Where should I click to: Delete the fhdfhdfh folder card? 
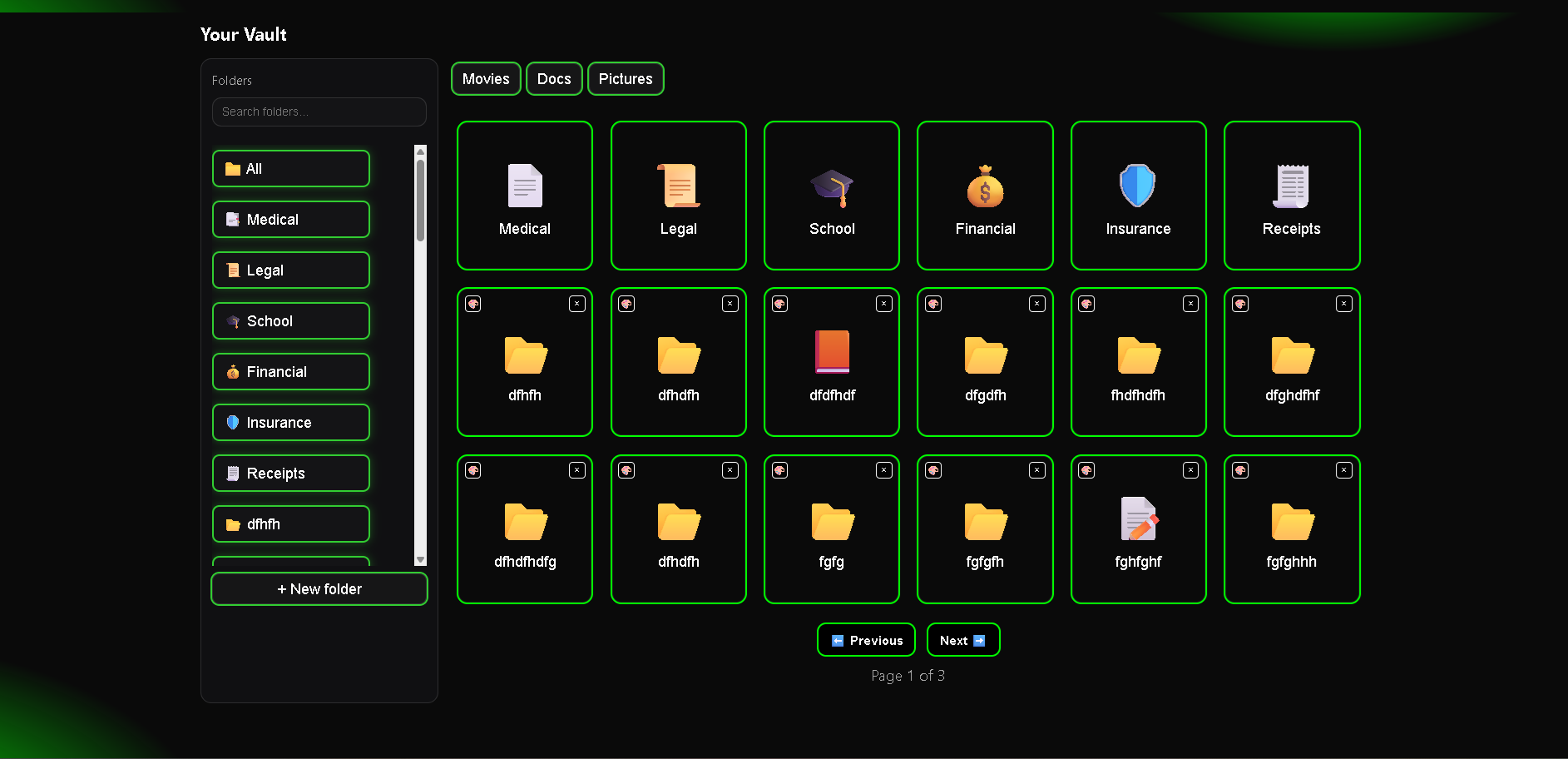click(1190, 304)
